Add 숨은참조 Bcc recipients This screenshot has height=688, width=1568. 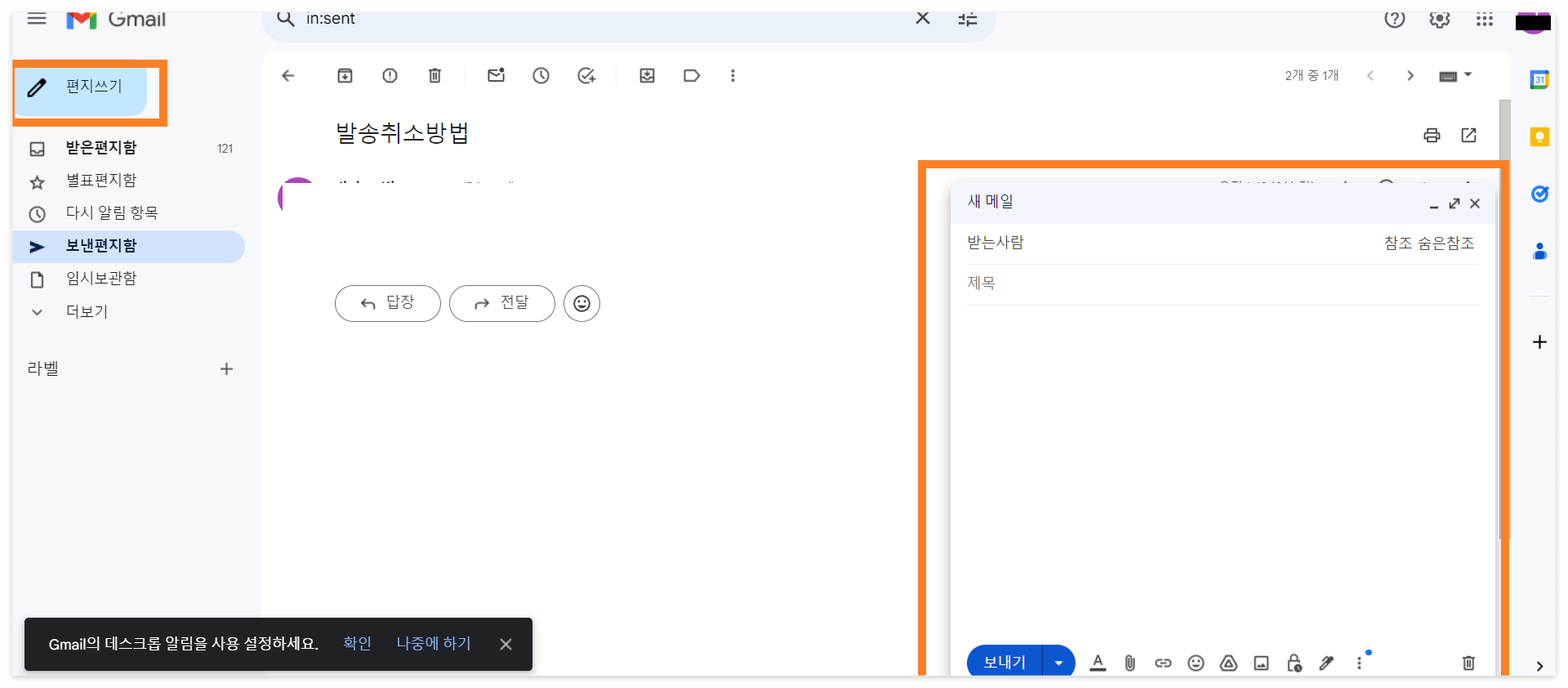click(1446, 243)
